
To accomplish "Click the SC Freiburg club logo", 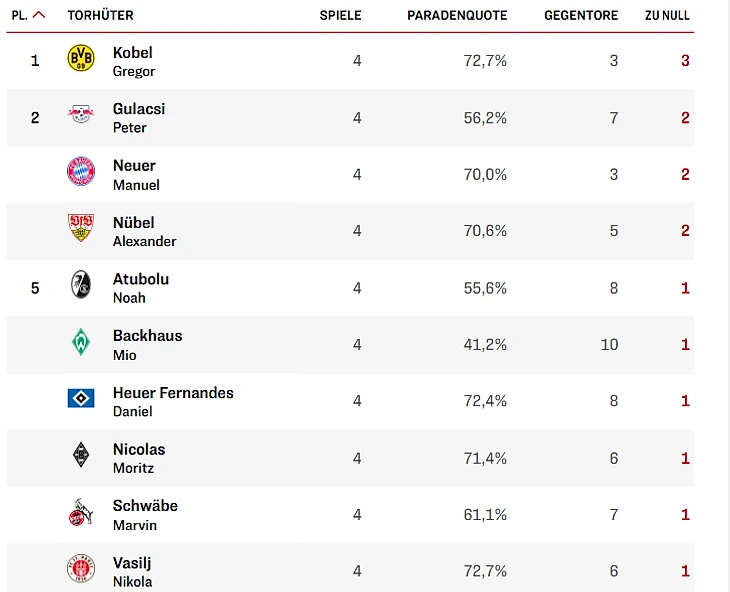I will pos(81,284).
